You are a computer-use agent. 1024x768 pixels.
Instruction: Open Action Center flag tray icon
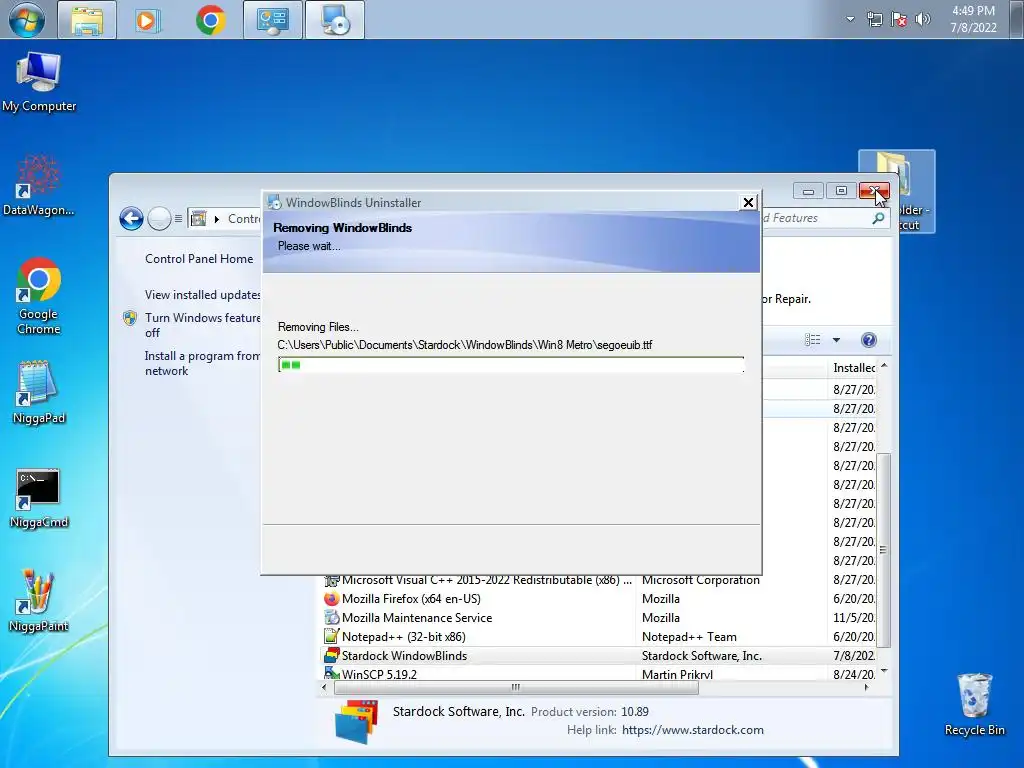pyautogui.click(x=899, y=20)
